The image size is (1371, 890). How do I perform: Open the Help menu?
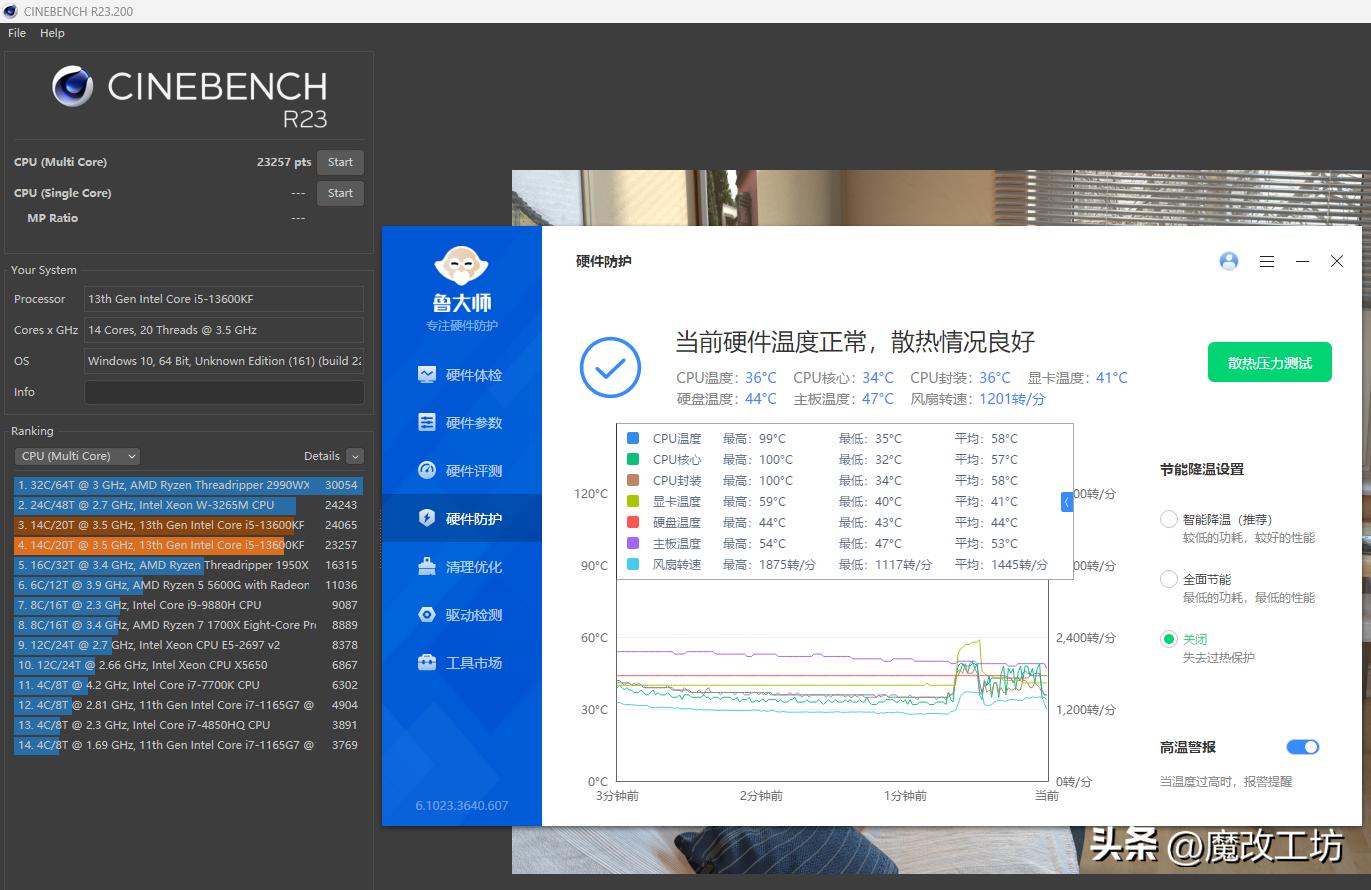(51, 33)
